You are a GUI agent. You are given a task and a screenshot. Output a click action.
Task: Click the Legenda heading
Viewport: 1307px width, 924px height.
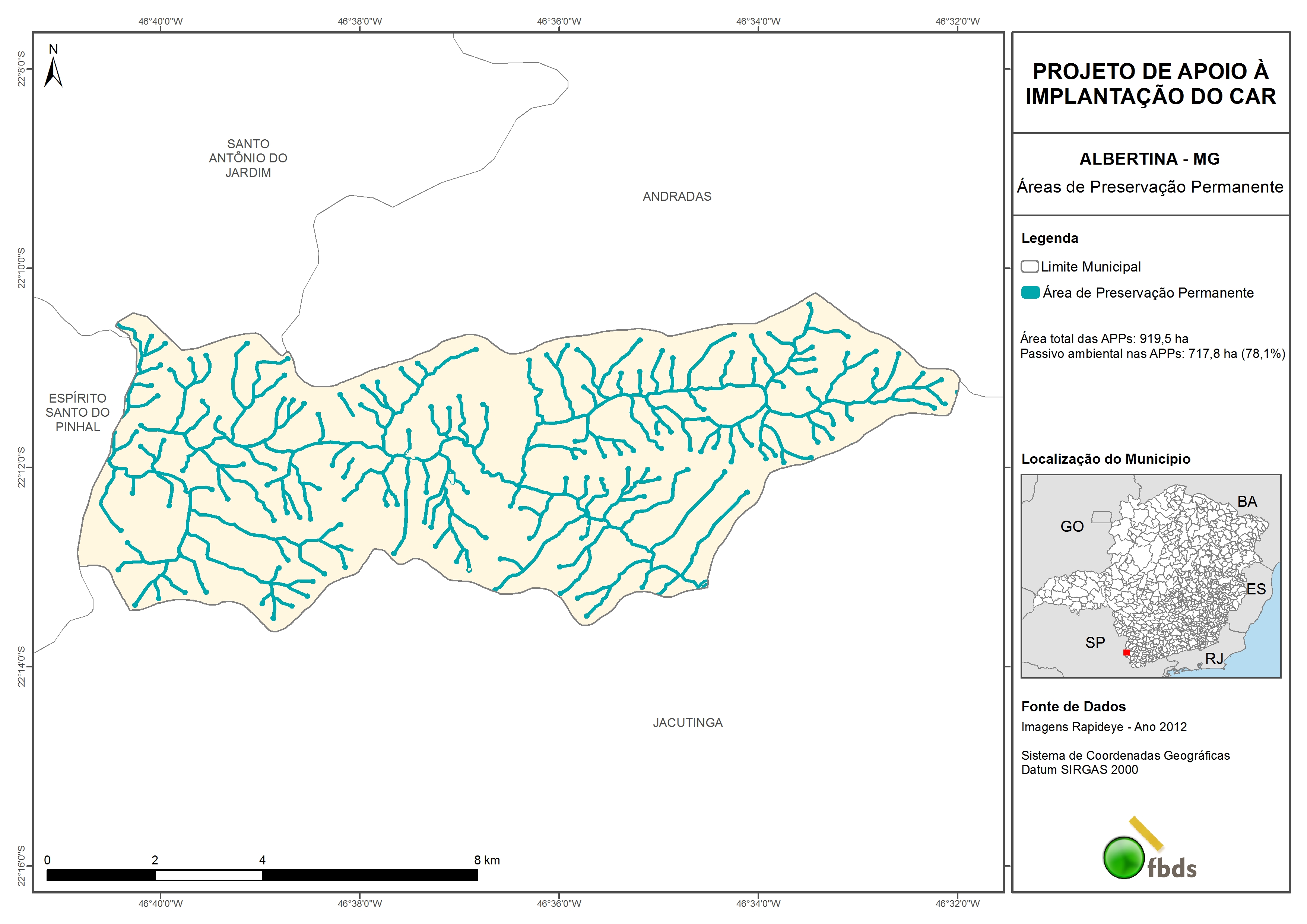(x=1049, y=238)
